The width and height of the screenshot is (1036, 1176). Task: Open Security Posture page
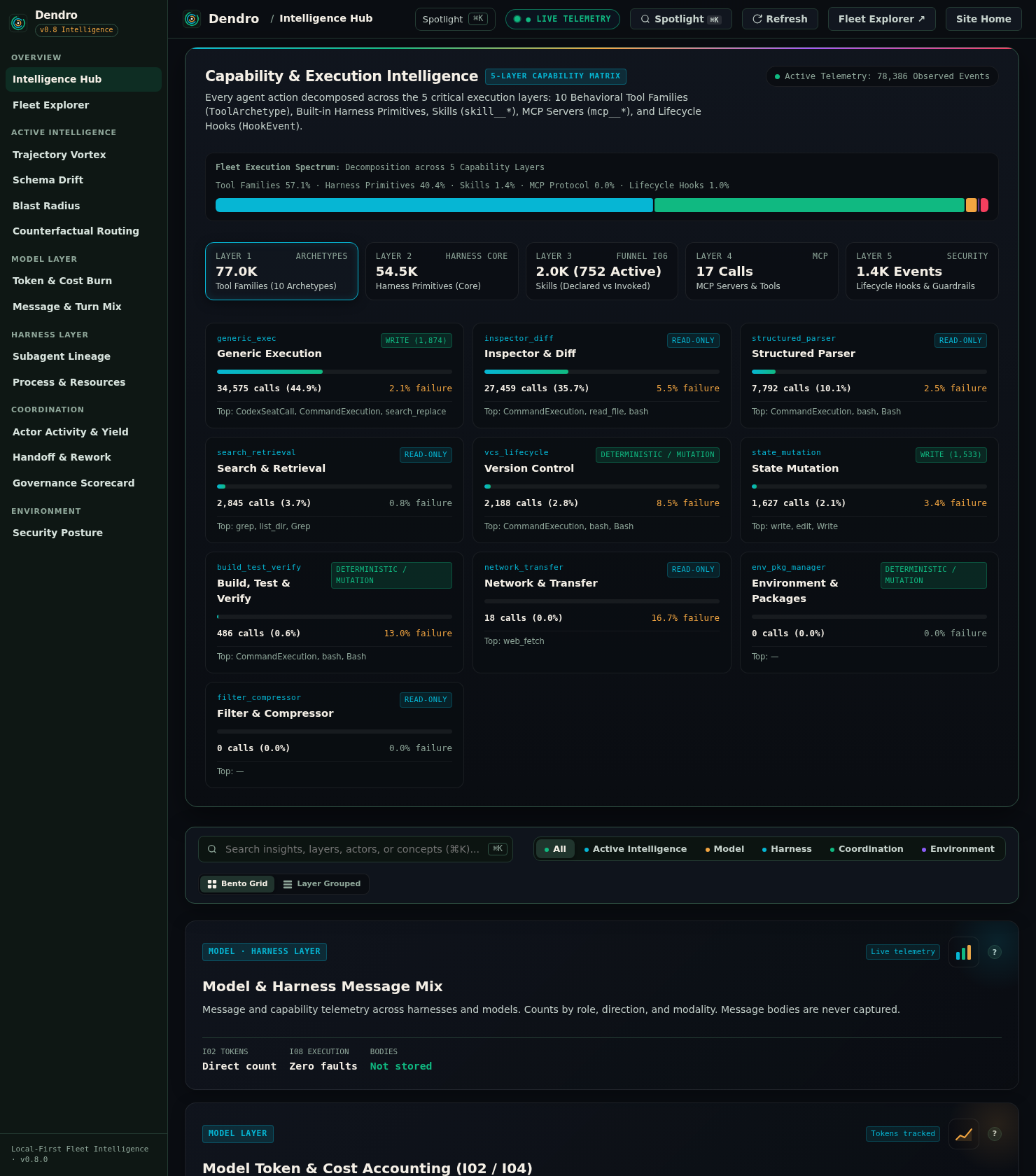click(83, 533)
